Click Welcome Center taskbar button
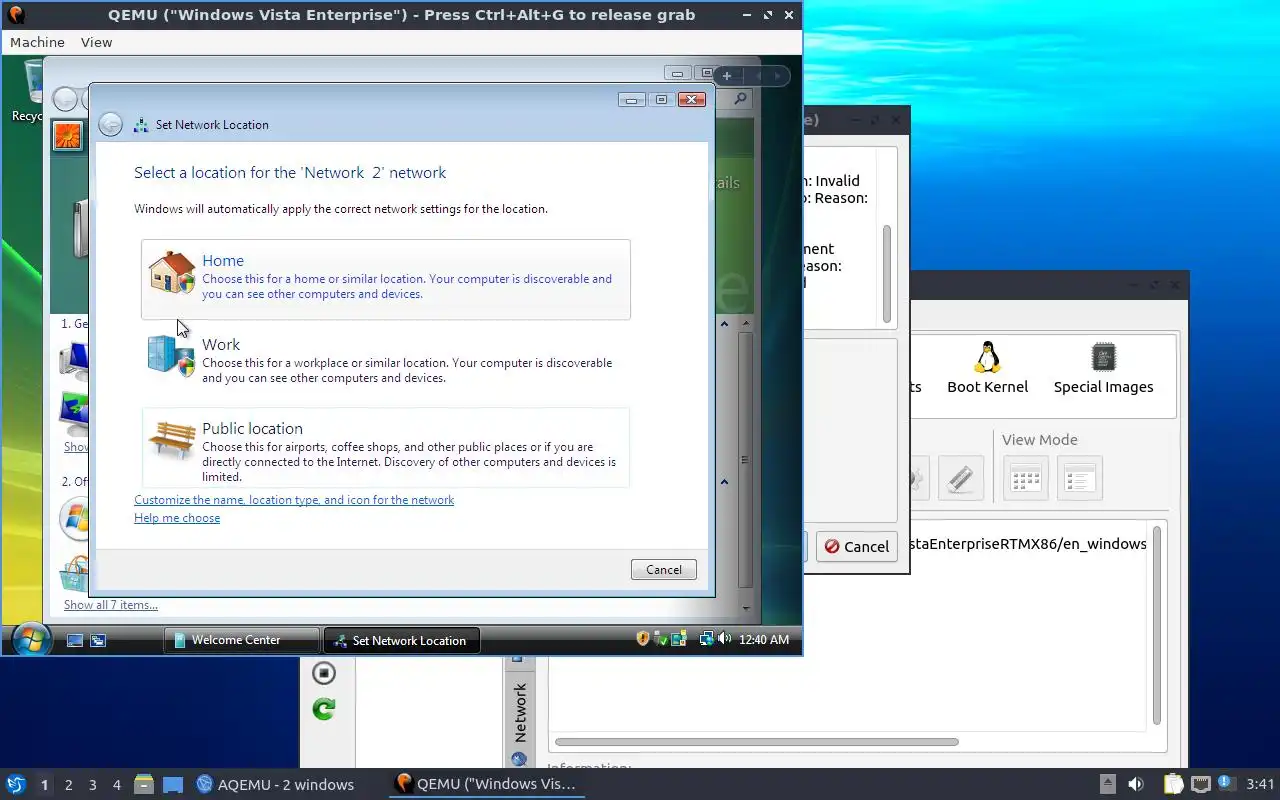 click(x=241, y=640)
